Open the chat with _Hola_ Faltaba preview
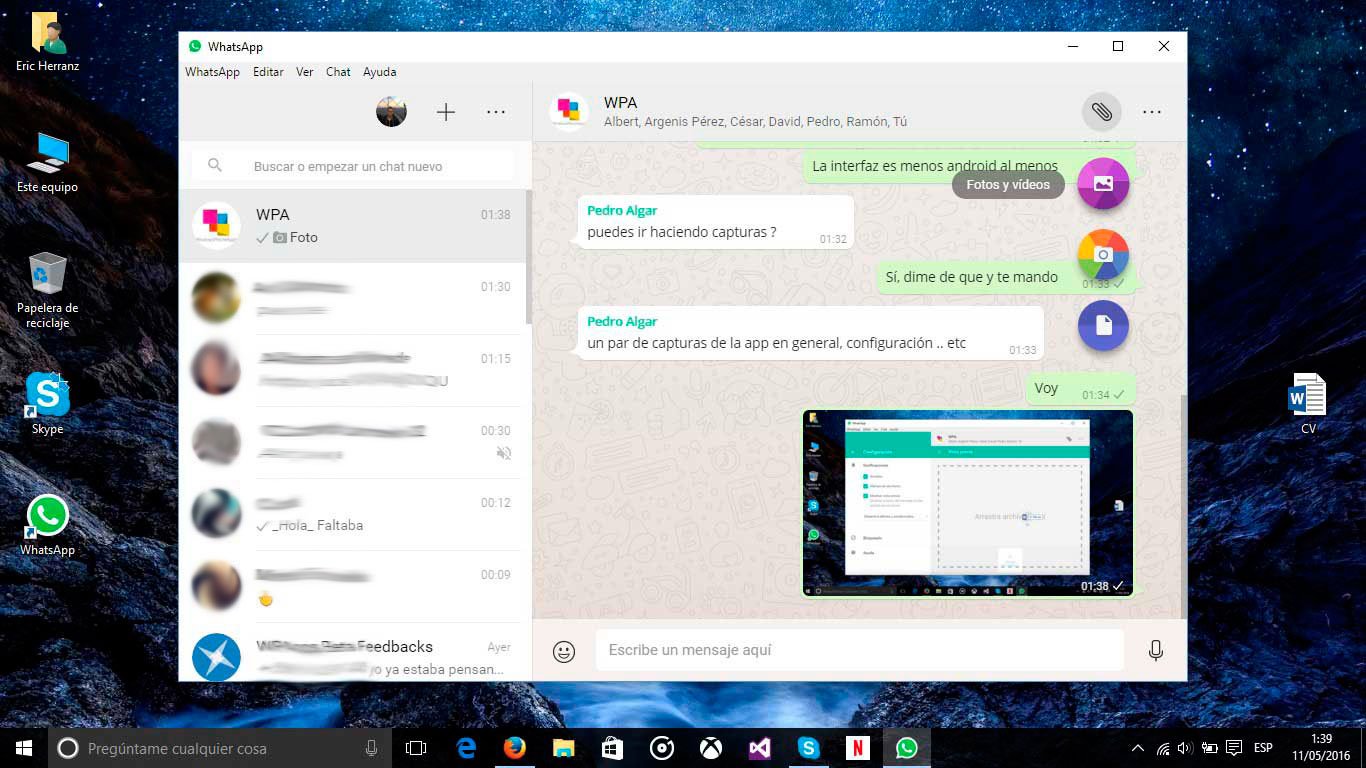Screen dimensions: 1366x768 (352, 514)
